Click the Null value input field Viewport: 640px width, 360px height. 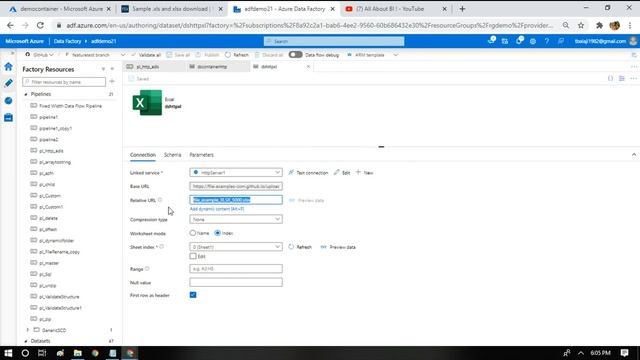(x=236, y=282)
